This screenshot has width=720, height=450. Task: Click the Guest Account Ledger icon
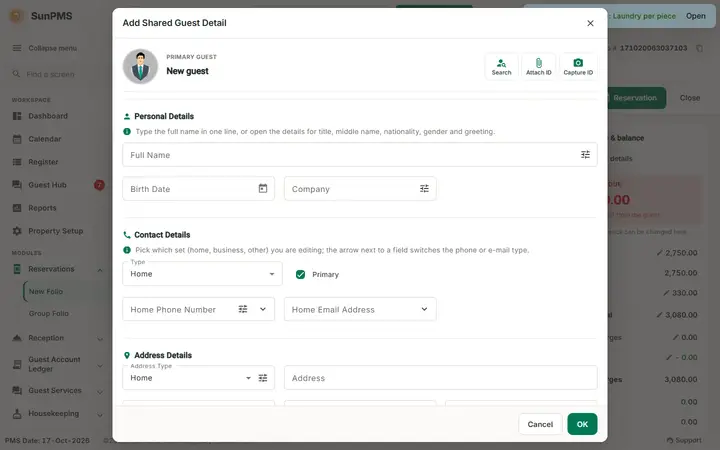(17, 364)
